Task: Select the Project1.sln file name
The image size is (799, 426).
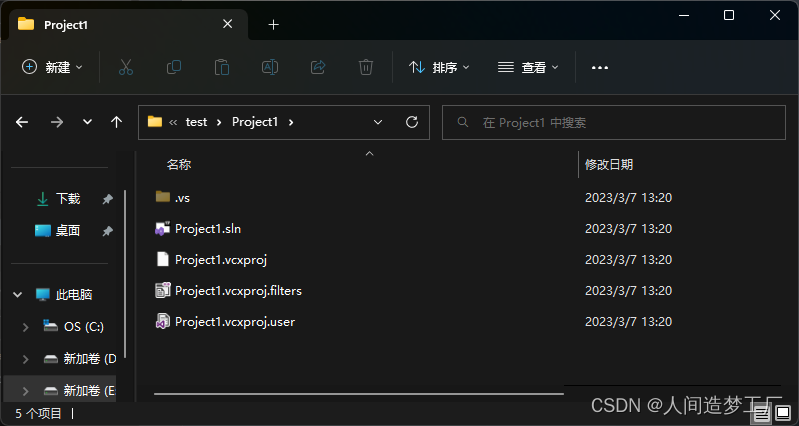Action: click(208, 229)
